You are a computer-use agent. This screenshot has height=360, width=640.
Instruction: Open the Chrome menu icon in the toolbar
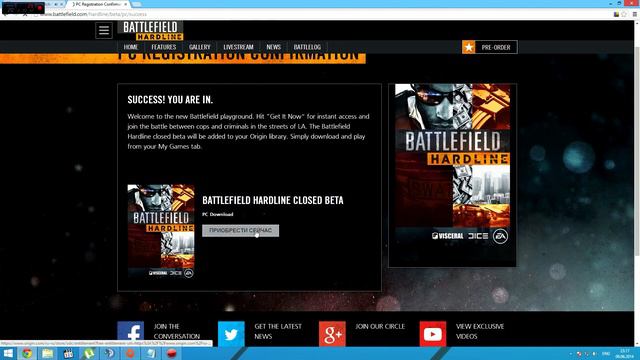(635, 14)
